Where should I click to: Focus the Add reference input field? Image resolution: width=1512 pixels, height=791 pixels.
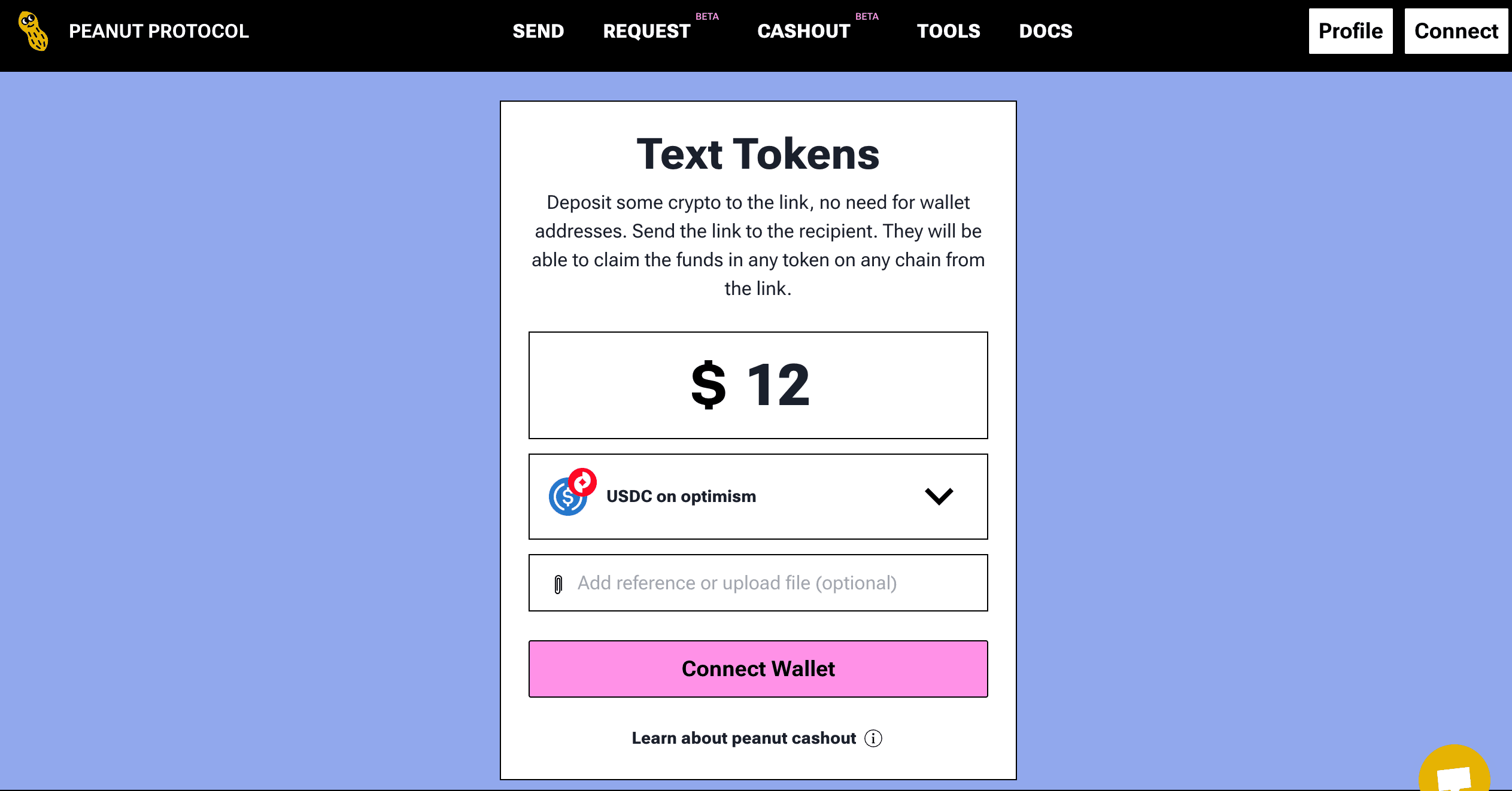[x=772, y=583]
